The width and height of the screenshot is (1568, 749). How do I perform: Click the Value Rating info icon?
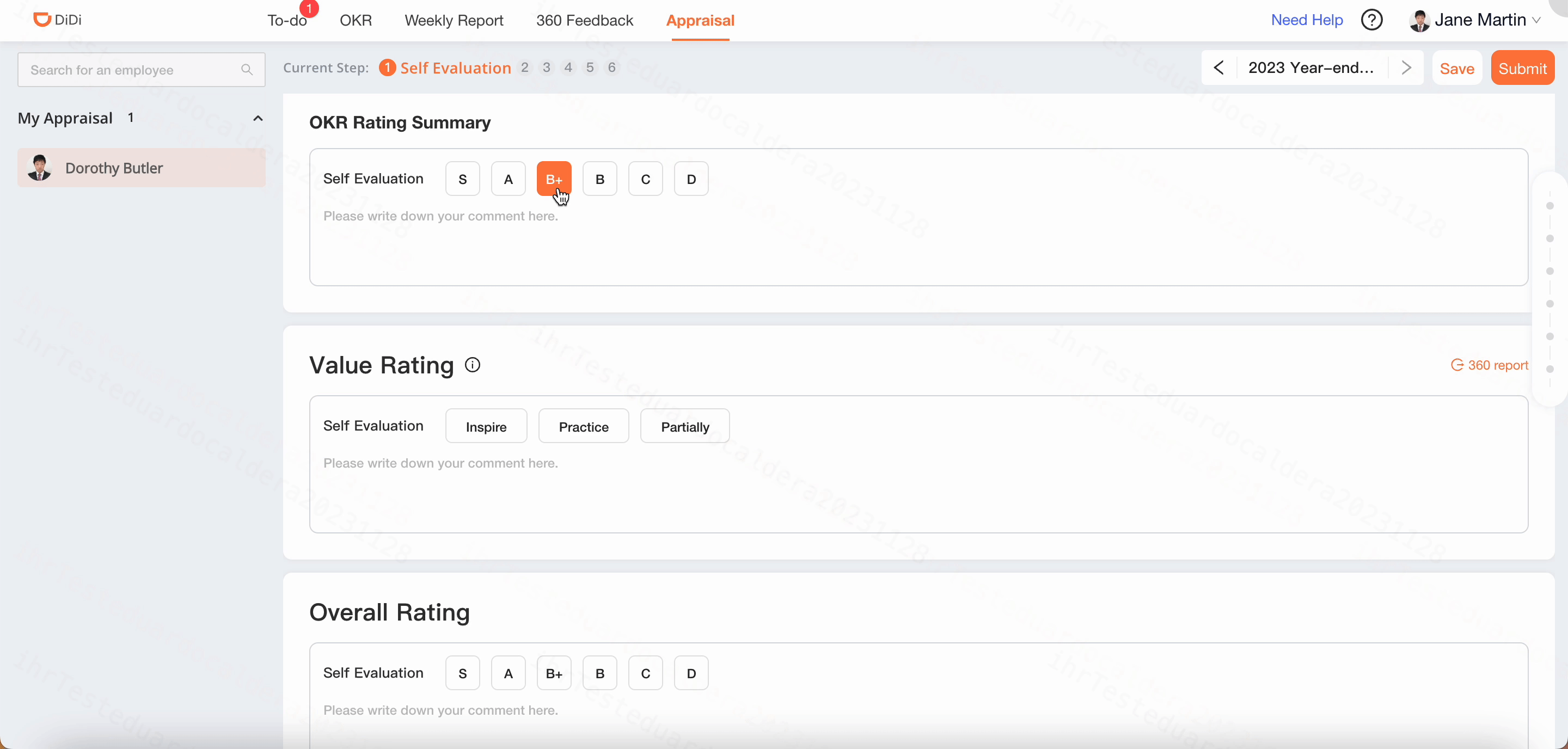pyautogui.click(x=473, y=365)
